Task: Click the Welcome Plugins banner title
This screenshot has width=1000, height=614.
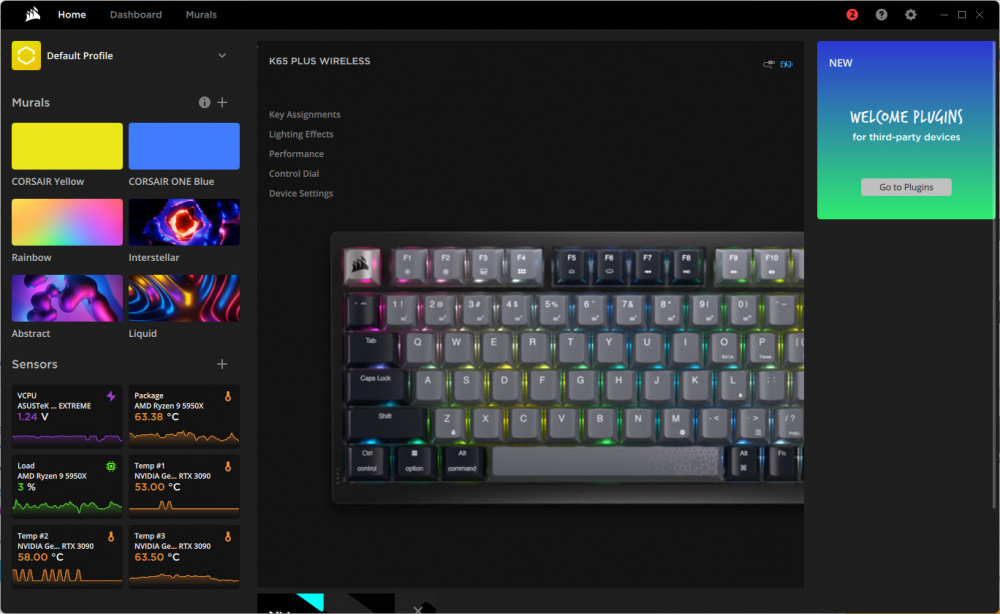Action: (906, 117)
